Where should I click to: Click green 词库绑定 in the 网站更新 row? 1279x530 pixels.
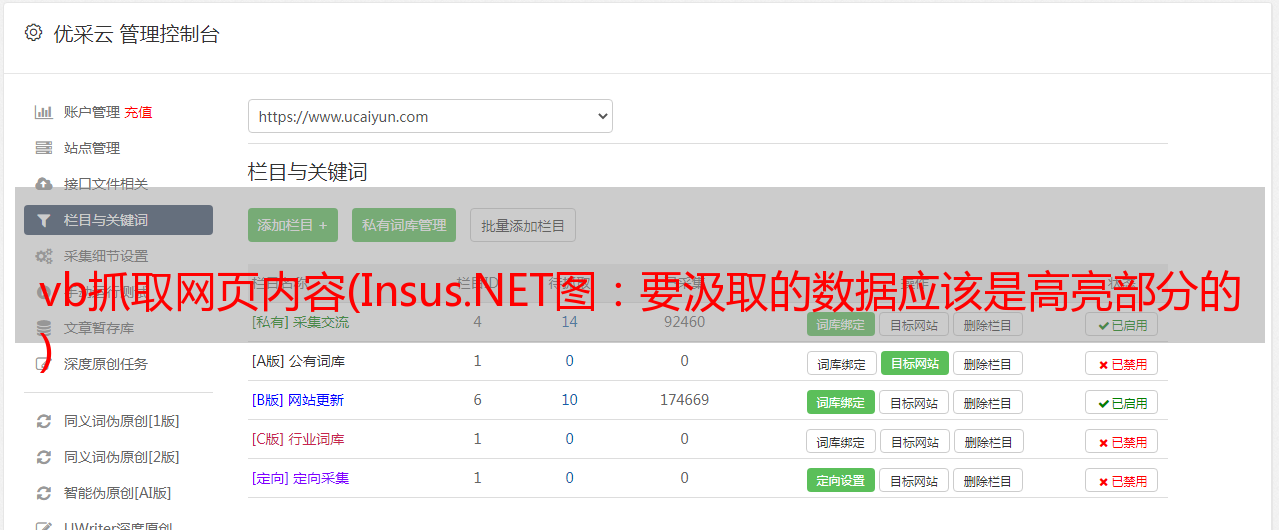pos(841,403)
